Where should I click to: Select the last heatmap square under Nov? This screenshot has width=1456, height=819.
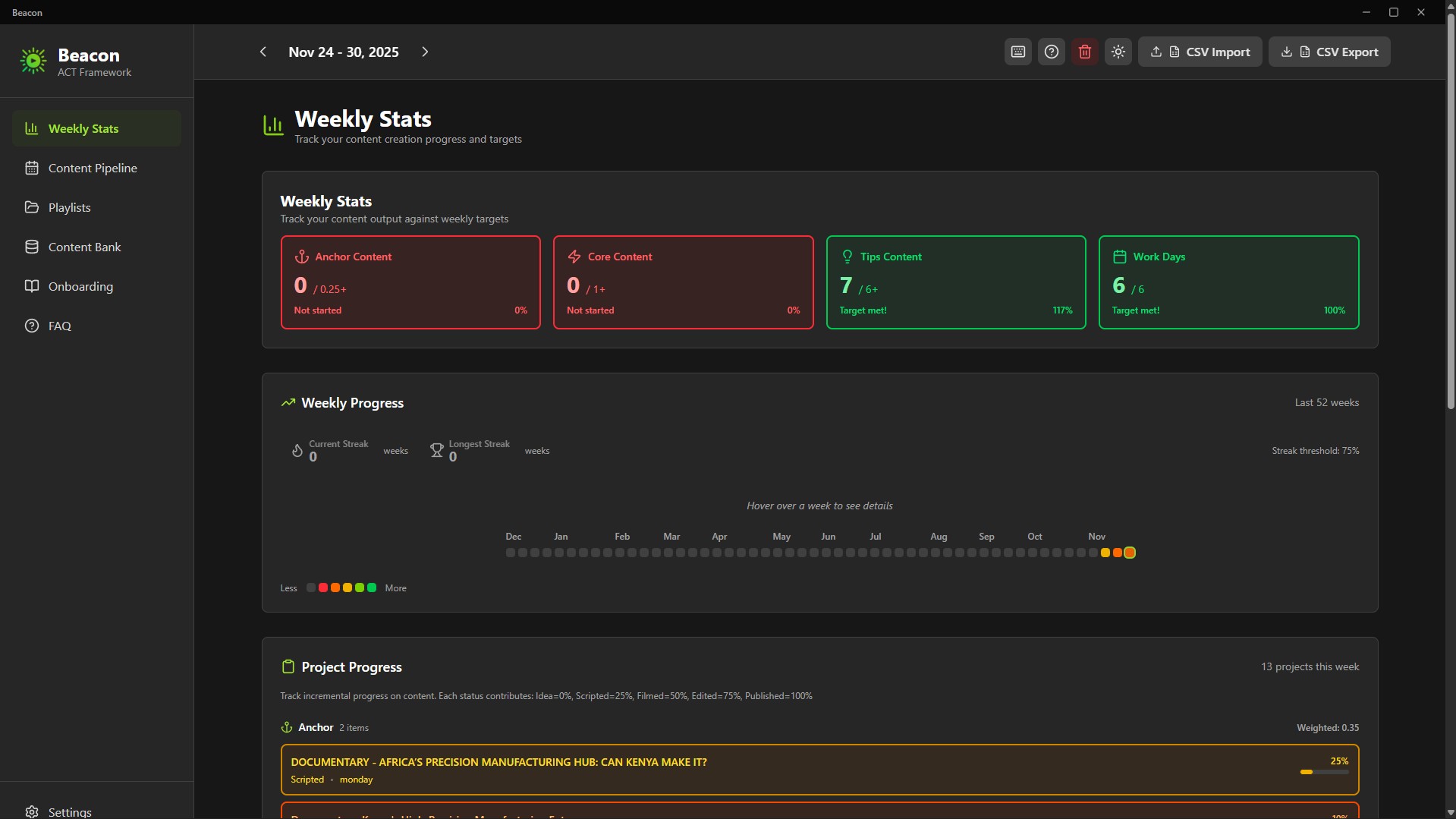(1130, 553)
